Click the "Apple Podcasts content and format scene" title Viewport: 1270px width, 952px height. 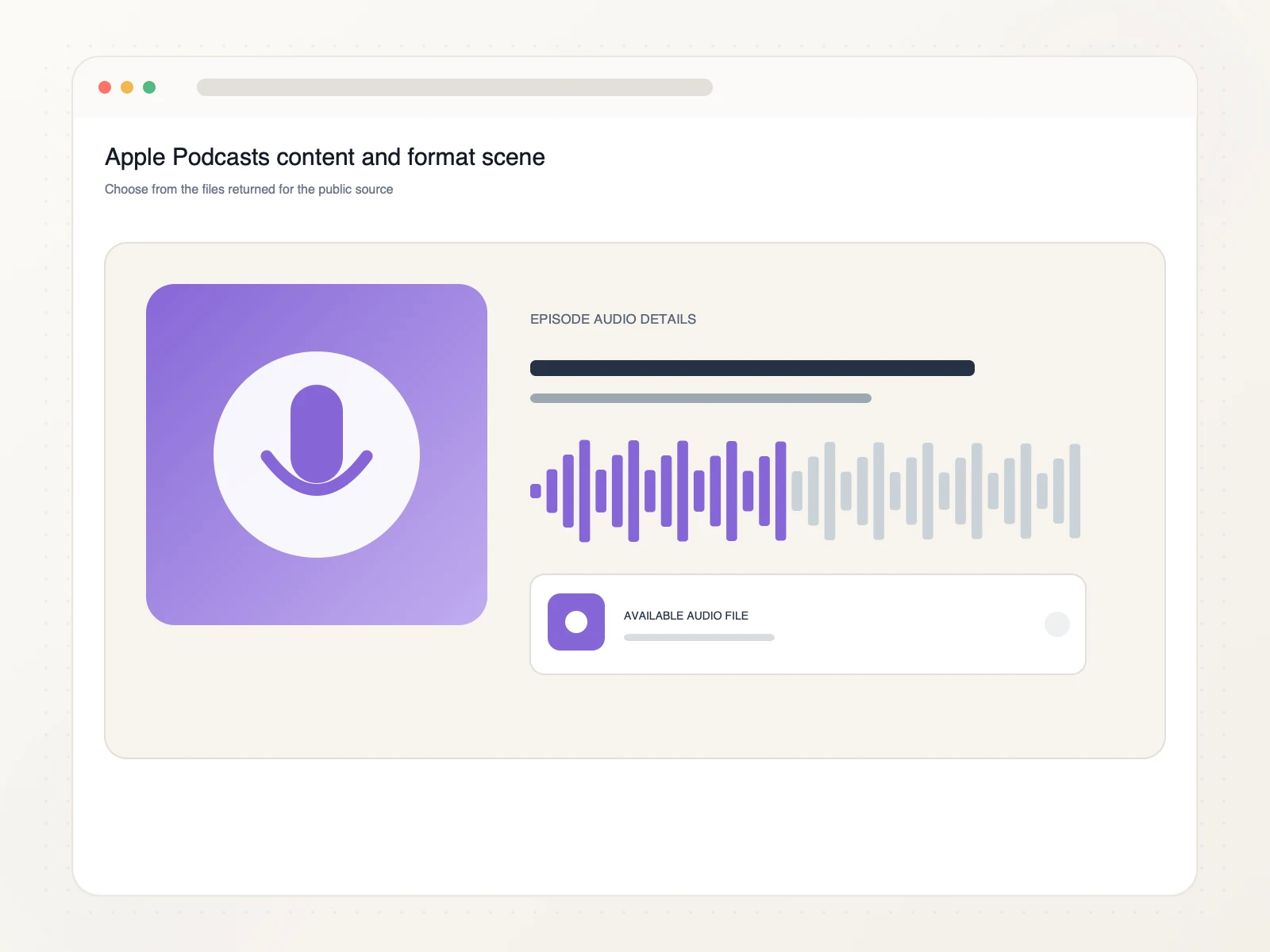coord(325,157)
